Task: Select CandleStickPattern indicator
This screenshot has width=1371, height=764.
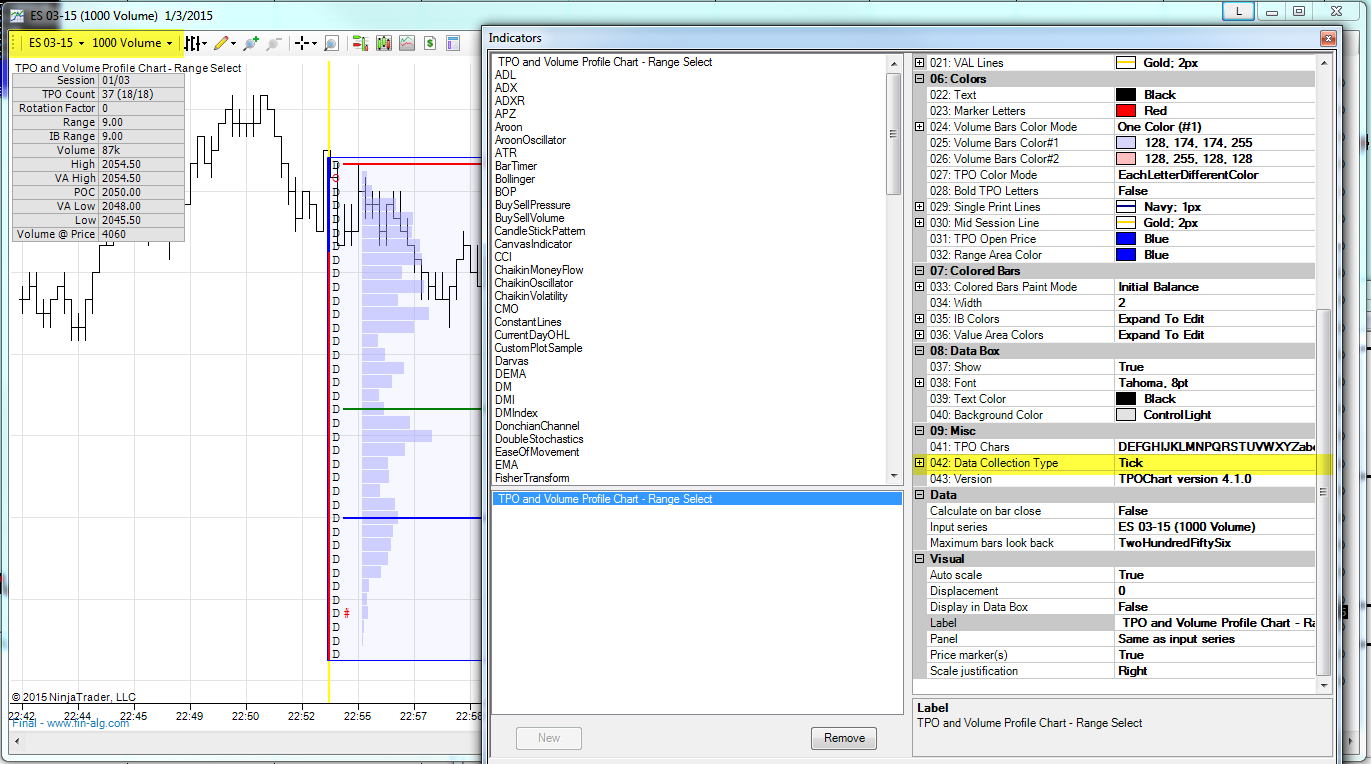Action: pyautogui.click(x=540, y=231)
